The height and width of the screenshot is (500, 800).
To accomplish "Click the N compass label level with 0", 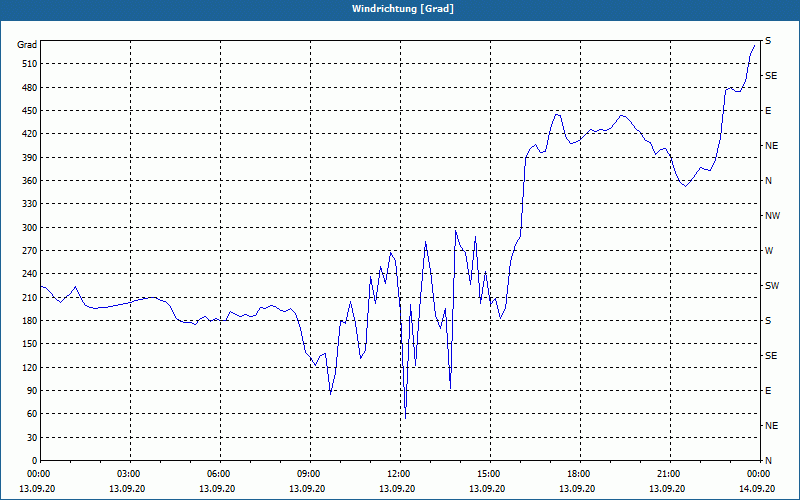I will (769, 461).
